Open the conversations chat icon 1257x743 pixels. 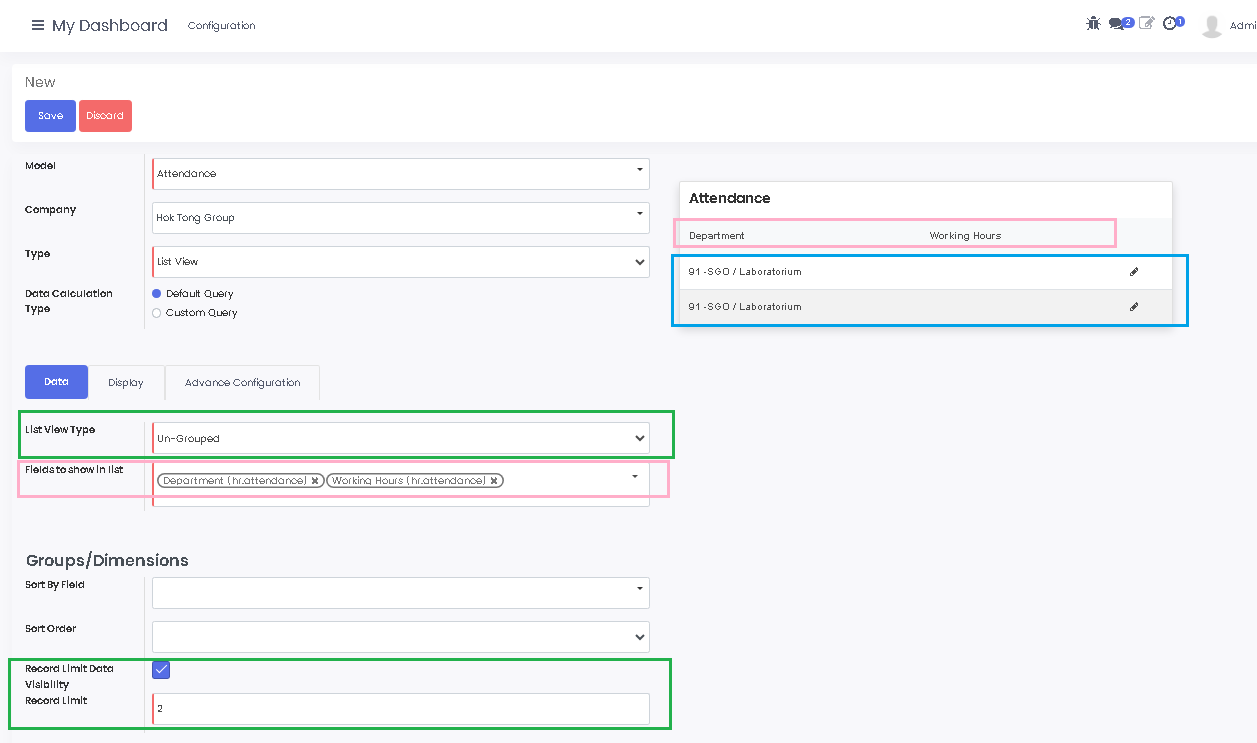(1117, 24)
